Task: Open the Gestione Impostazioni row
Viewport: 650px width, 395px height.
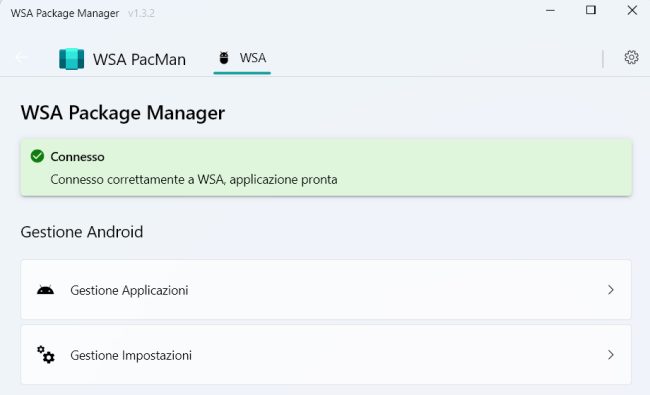Action: point(326,355)
